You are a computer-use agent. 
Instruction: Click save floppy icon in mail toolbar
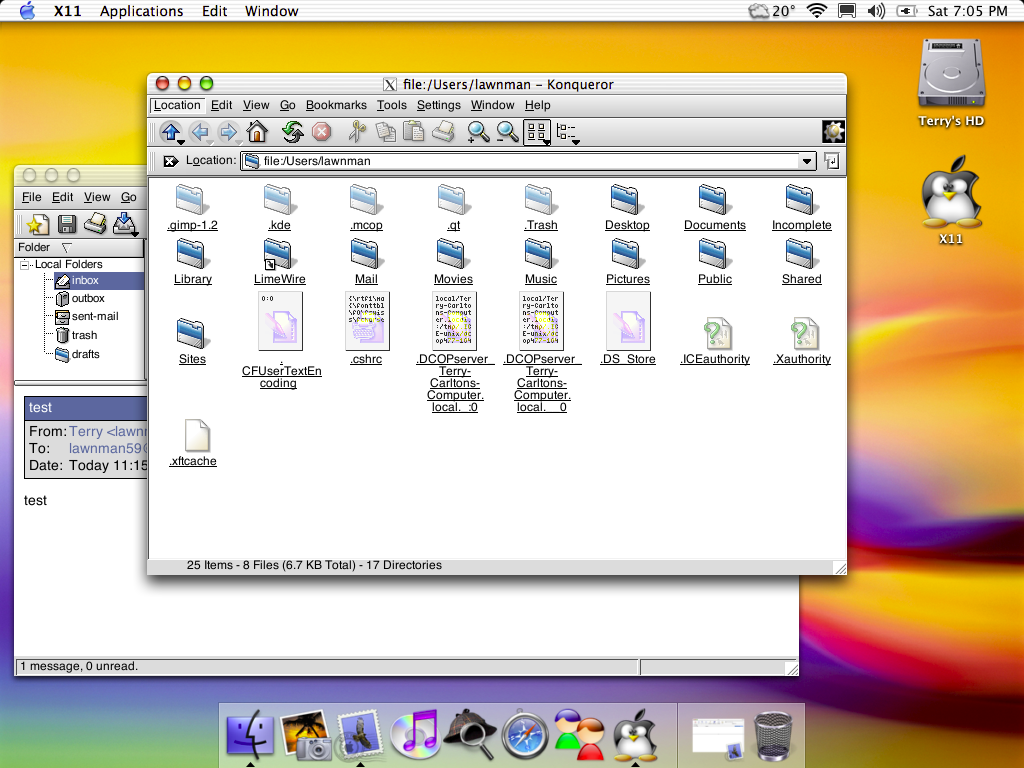click(67, 224)
